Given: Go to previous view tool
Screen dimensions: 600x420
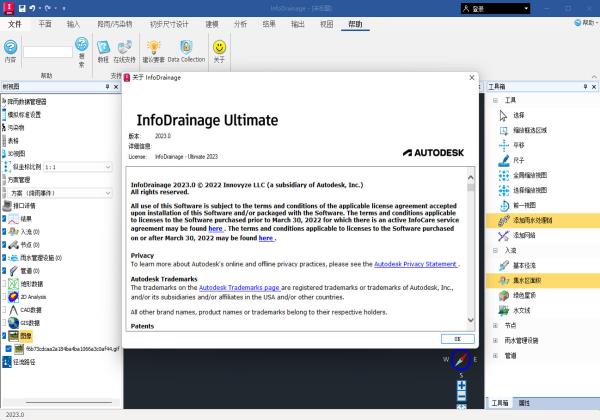Looking at the screenshot, I should (504, 205).
